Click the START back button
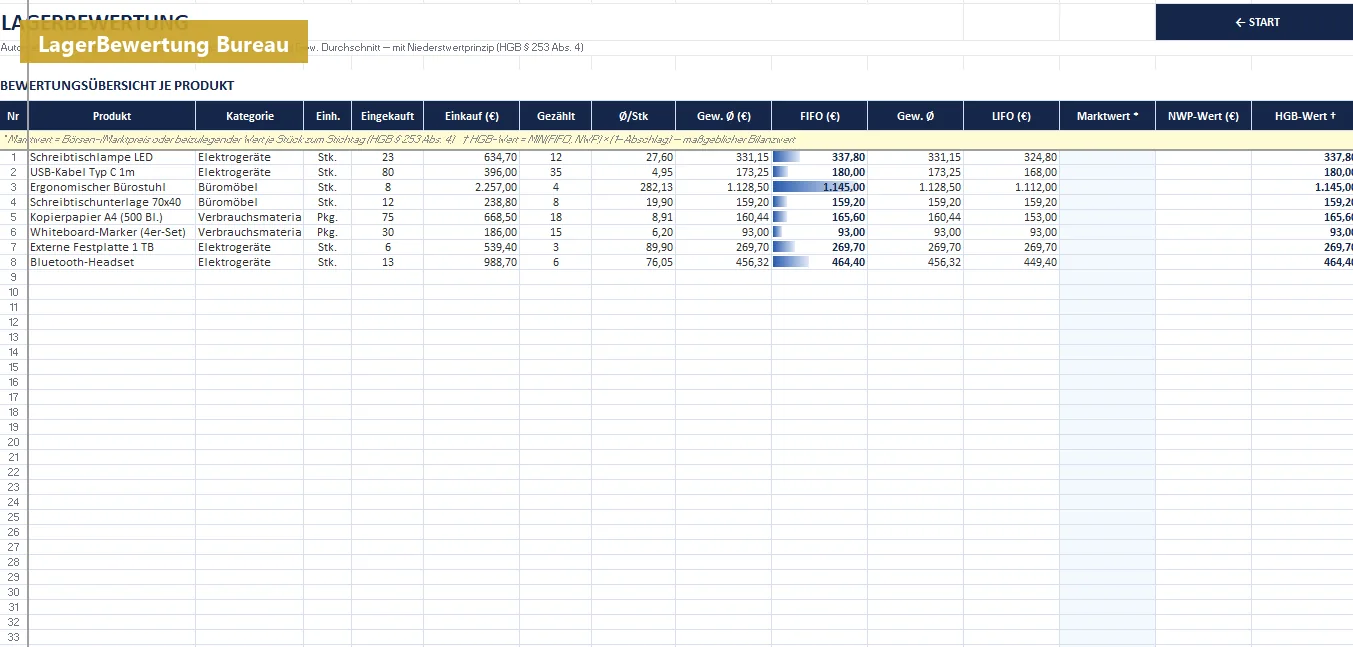The width and height of the screenshot is (1353, 647). click(1254, 22)
